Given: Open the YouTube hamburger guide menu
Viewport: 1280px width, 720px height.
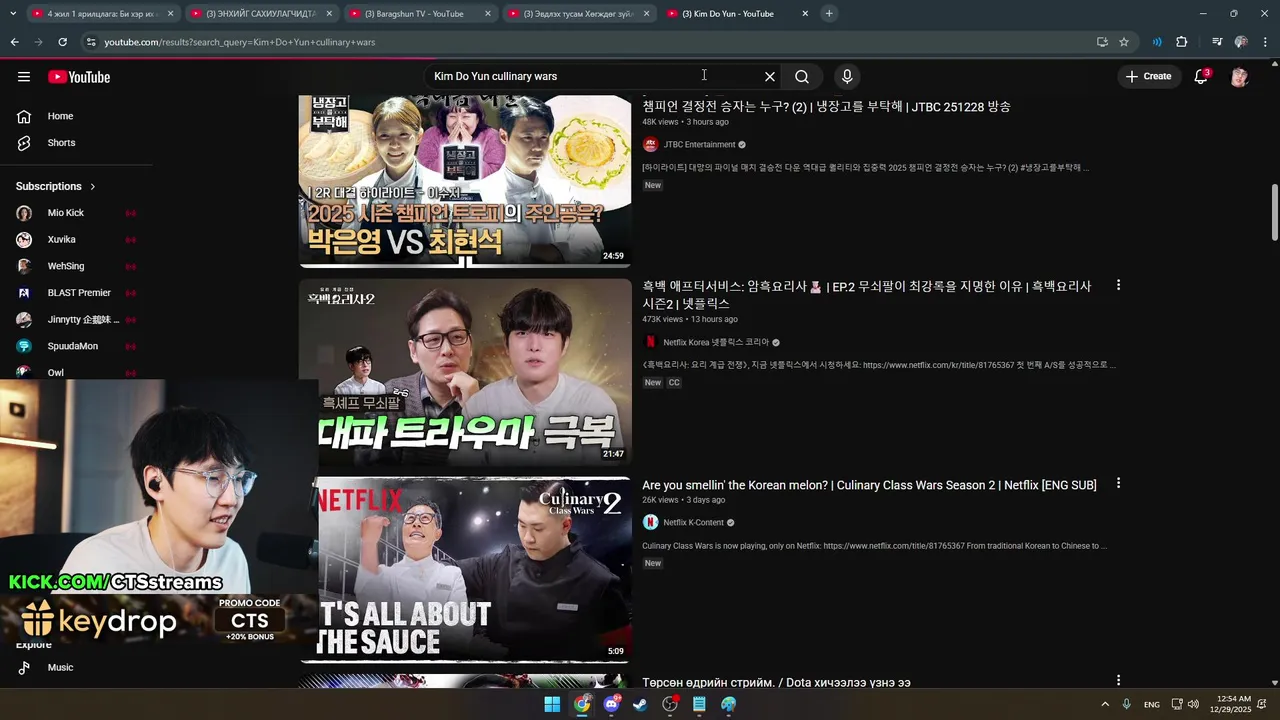Looking at the screenshot, I should 24,77.
